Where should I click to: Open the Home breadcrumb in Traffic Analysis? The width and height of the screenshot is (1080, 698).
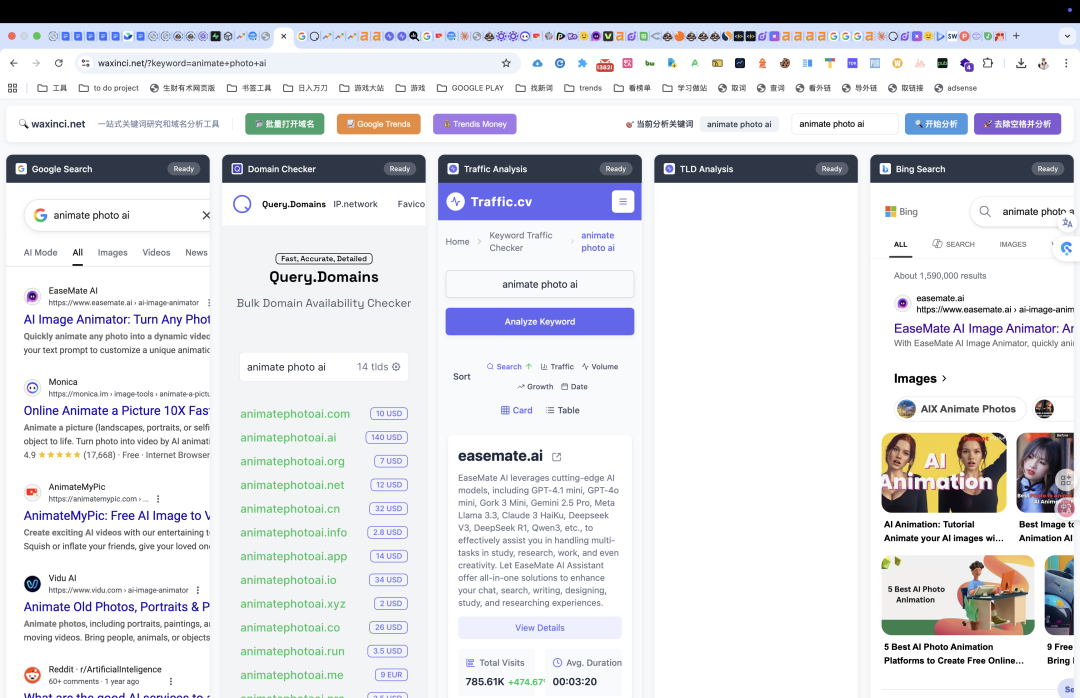(x=457, y=241)
